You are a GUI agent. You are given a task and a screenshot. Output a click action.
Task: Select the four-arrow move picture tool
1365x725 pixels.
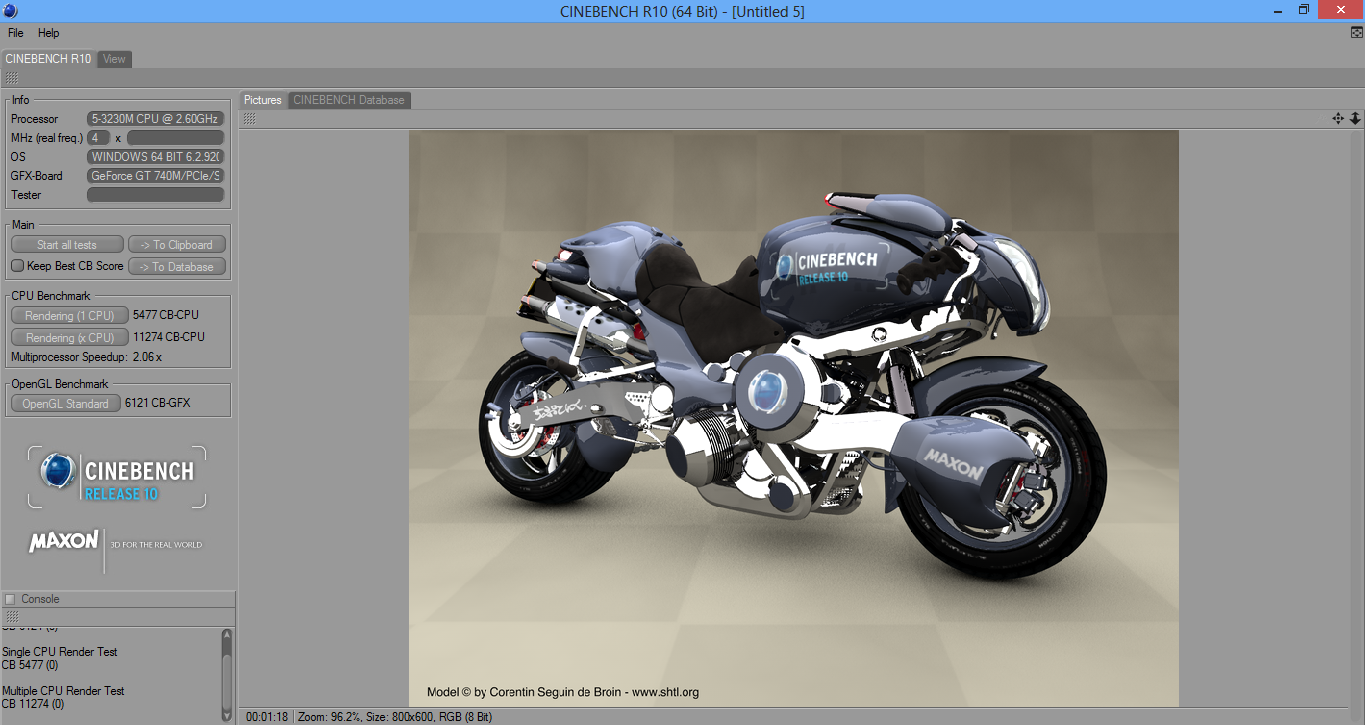point(1338,118)
